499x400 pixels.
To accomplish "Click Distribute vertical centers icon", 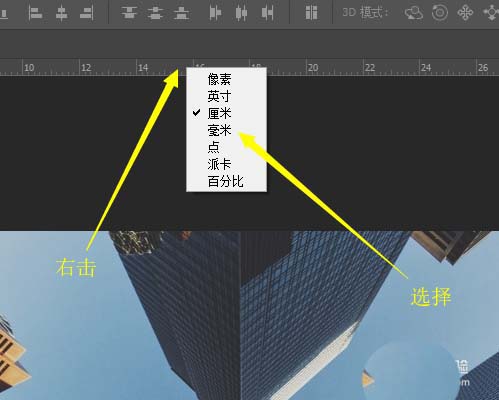I will [155, 13].
